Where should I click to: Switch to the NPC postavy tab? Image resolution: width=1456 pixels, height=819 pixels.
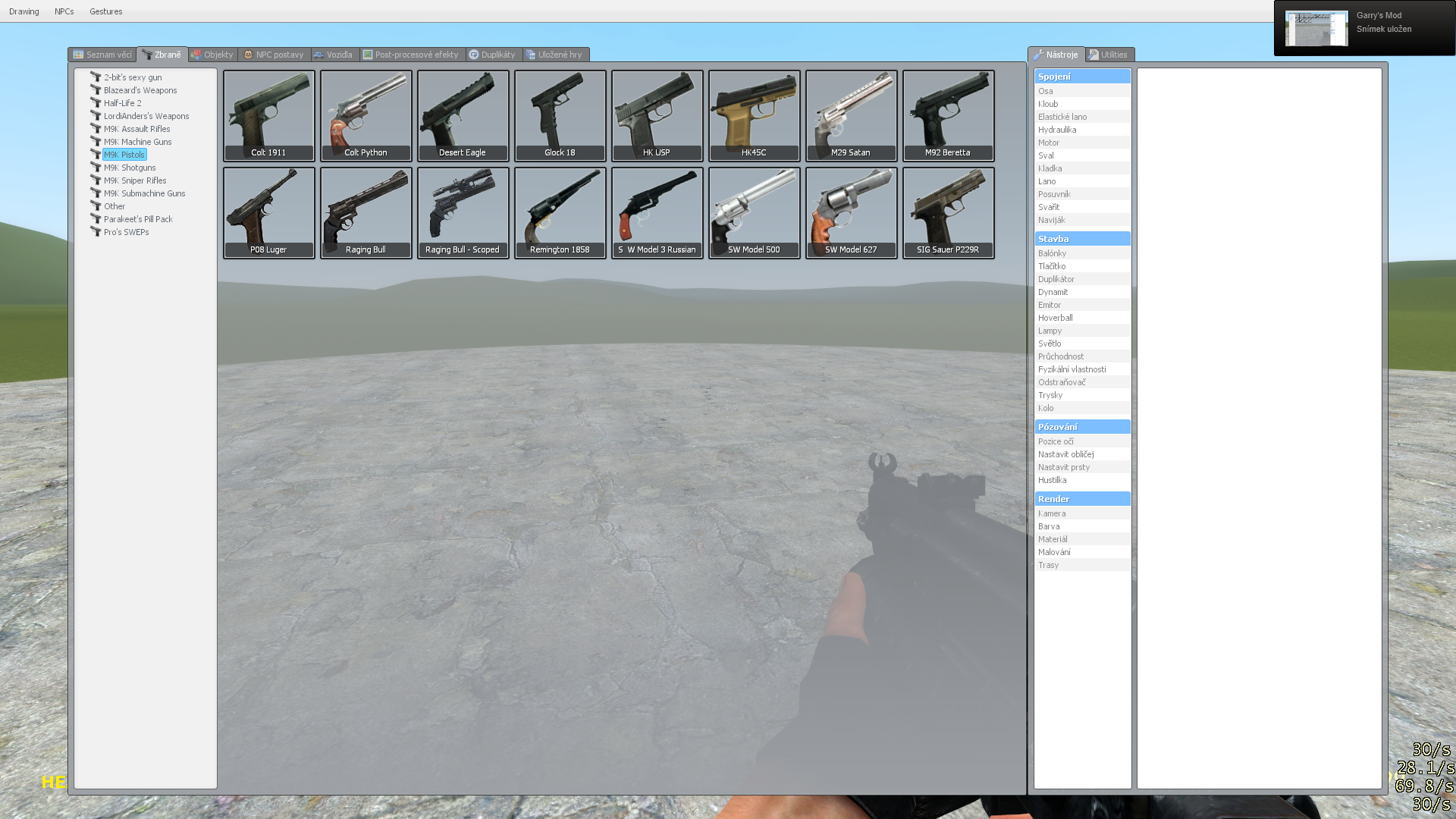[275, 55]
